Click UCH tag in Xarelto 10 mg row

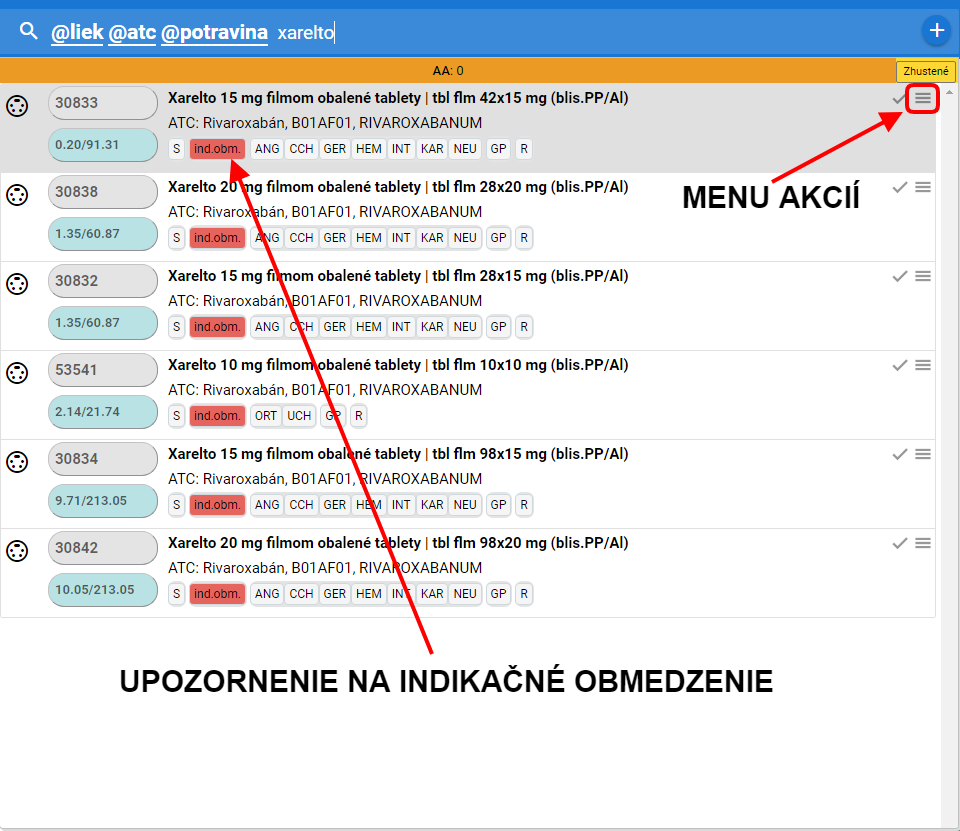tap(299, 416)
